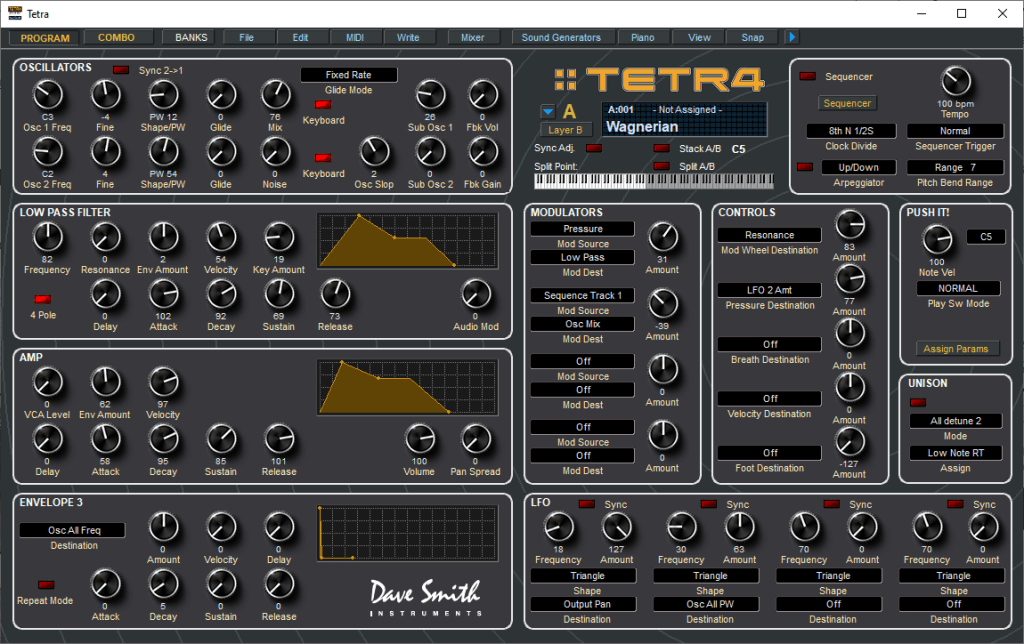Screen dimensions: 1024x644
Task: Toggle the Sync 2->1 oscillator LED
Action: pyautogui.click(x=121, y=70)
